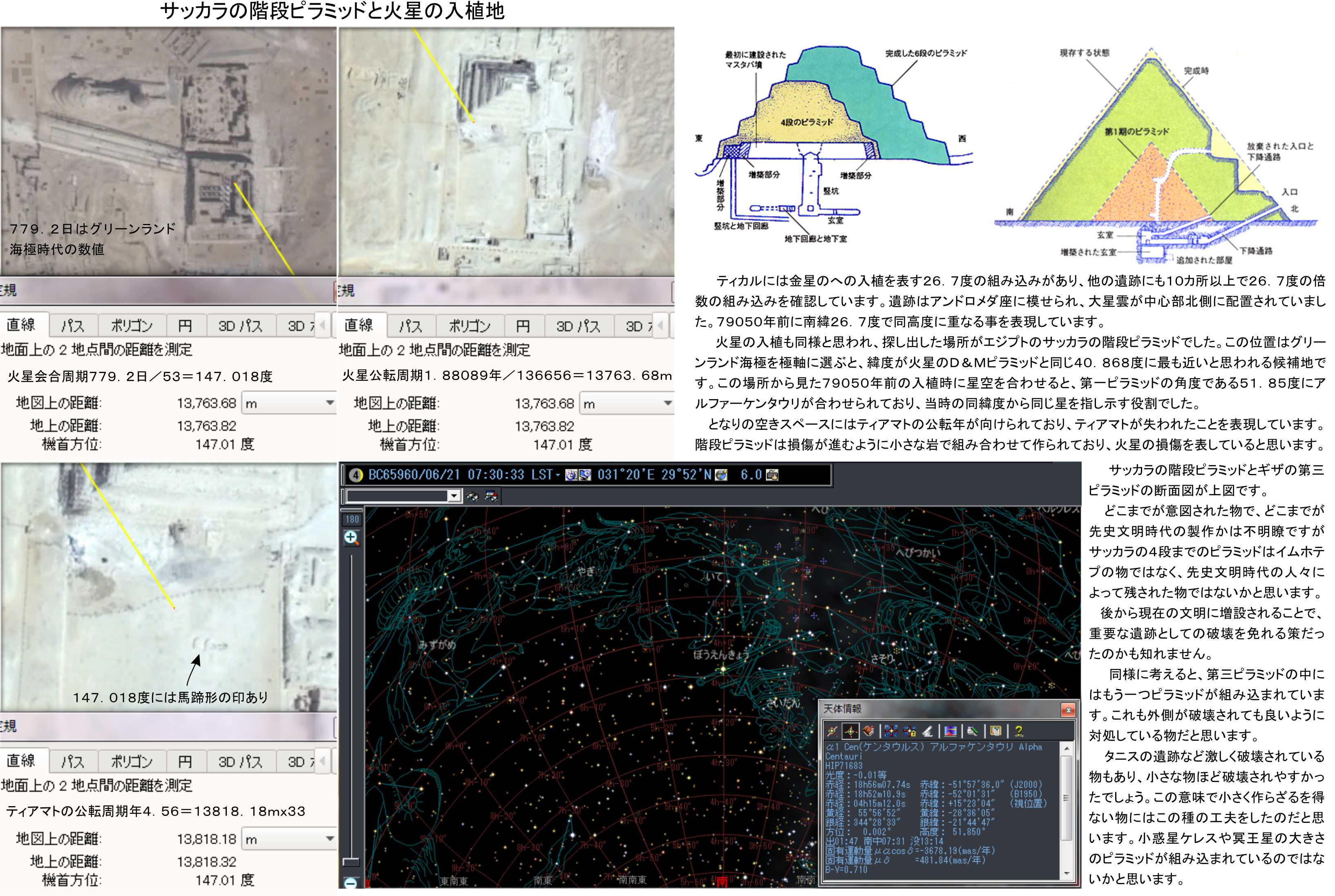The height and width of the screenshot is (896, 1335).
Task: Click the globe observation location icon
Action: tap(721, 475)
